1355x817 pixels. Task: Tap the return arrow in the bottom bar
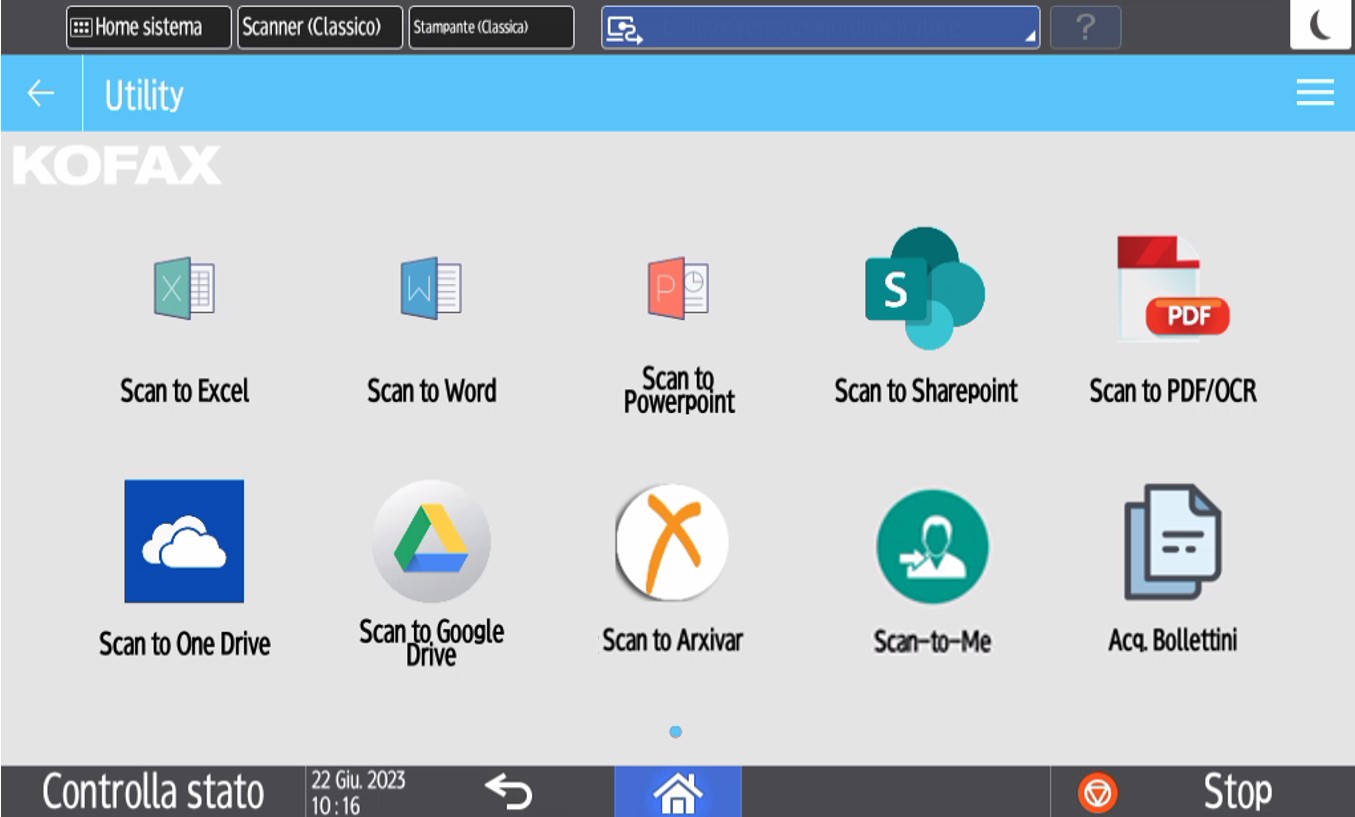[509, 792]
